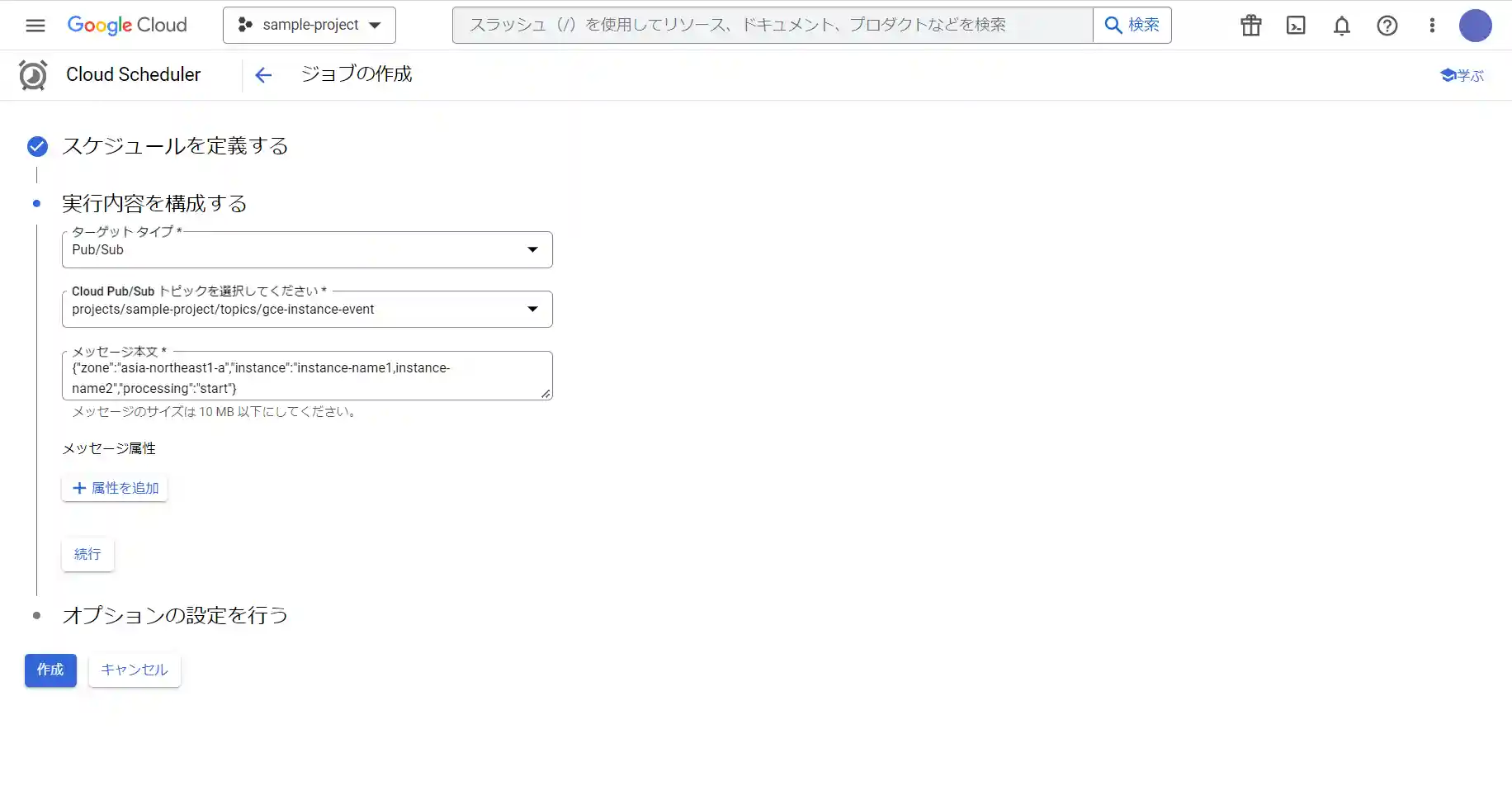Image resolution: width=1512 pixels, height=786 pixels.
Task: Open the gift free trial icon
Action: click(1251, 26)
